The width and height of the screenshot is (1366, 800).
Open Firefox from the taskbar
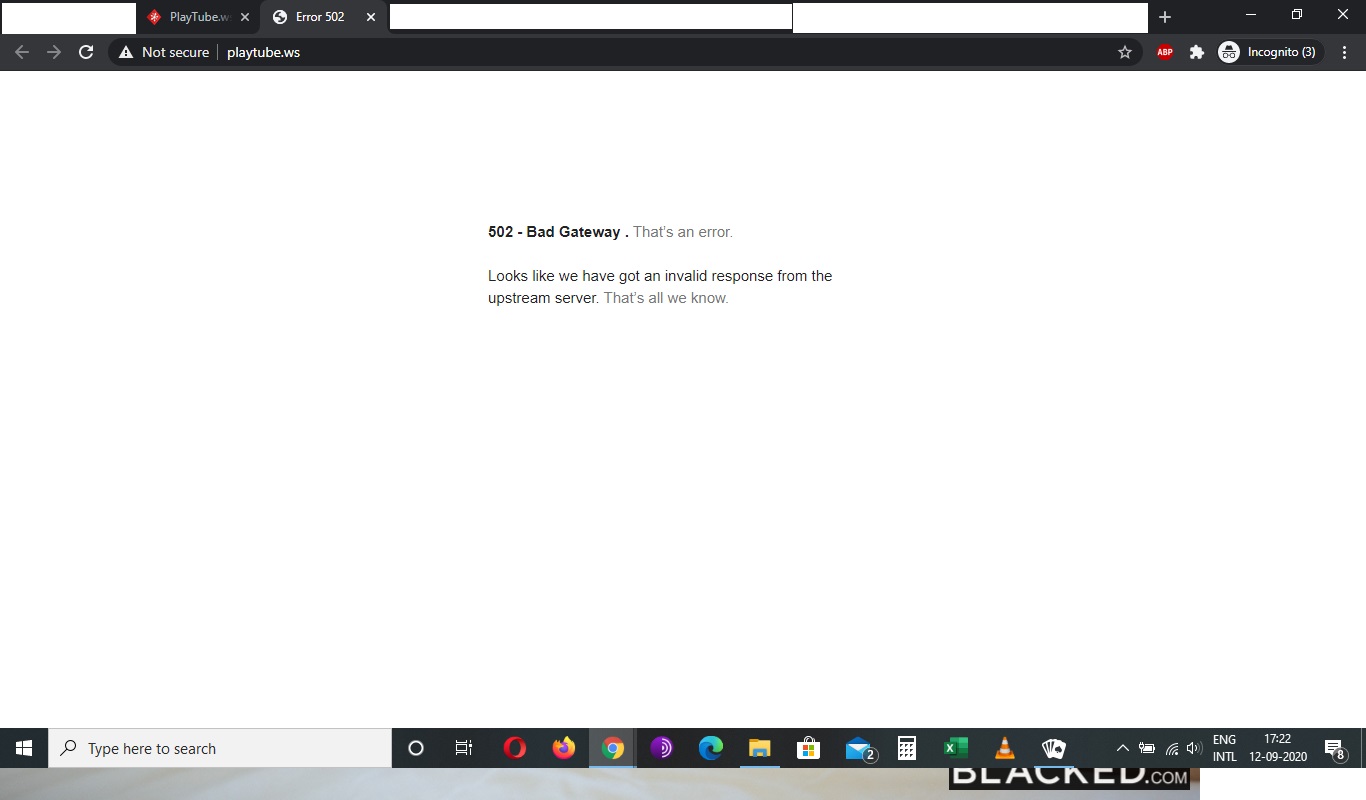[564, 748]
